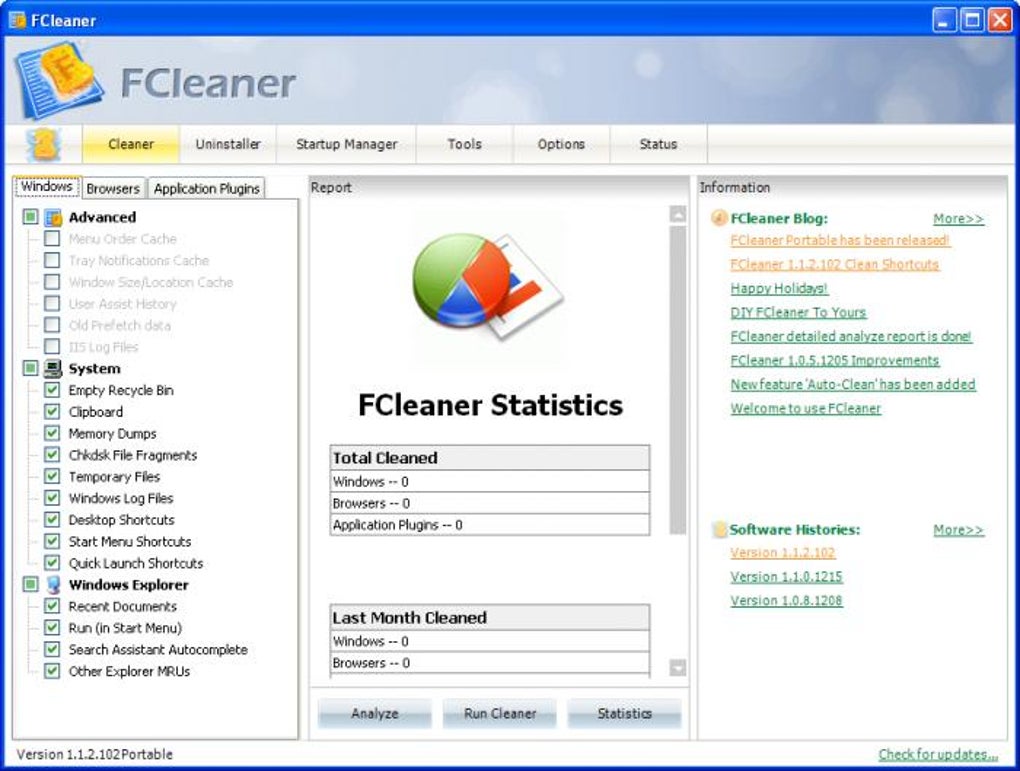Click the report scrollbar down arrow
Screen dimensions: 1020x771
[678, 668]
